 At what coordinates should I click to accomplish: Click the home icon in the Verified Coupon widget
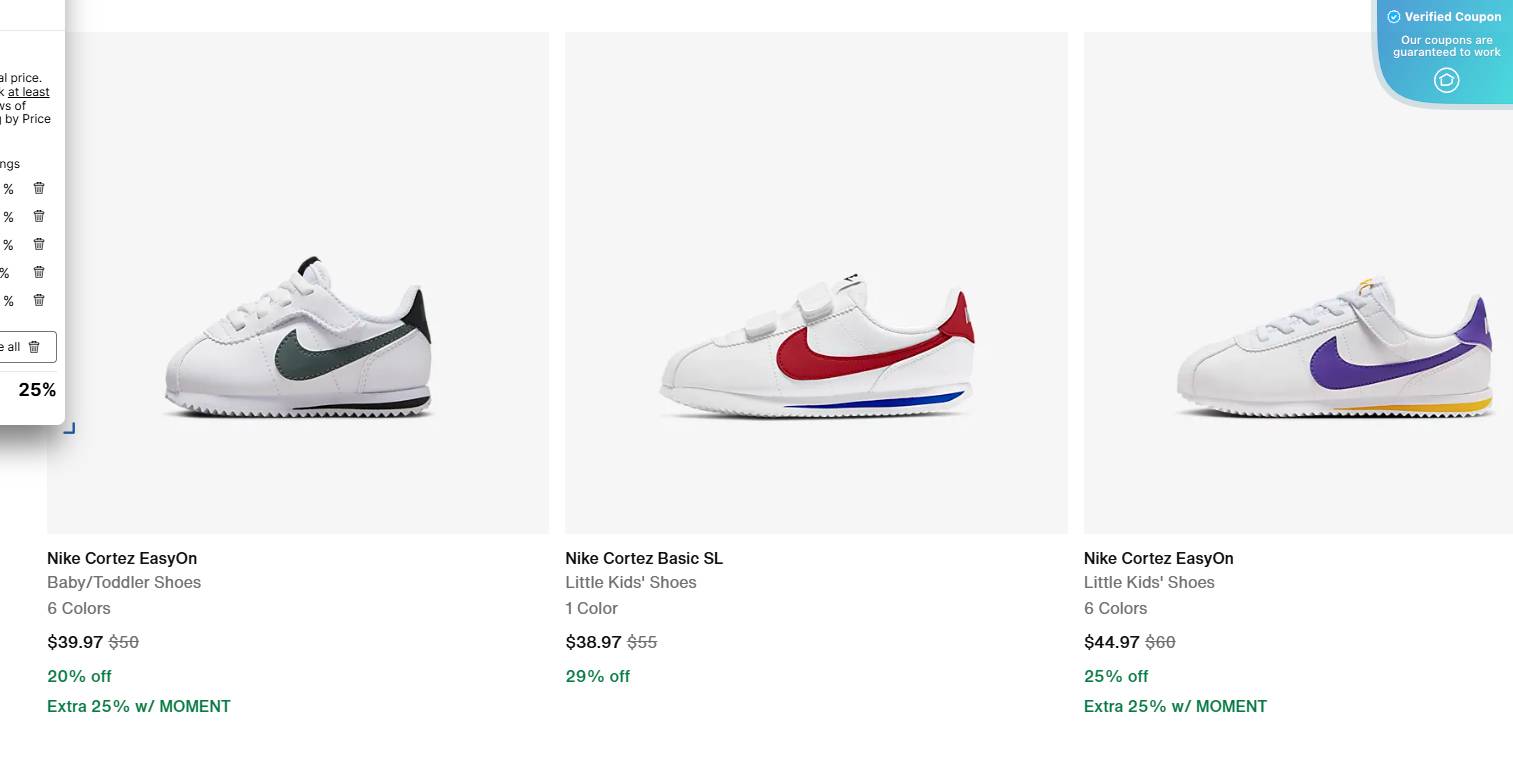[1446, 80]
